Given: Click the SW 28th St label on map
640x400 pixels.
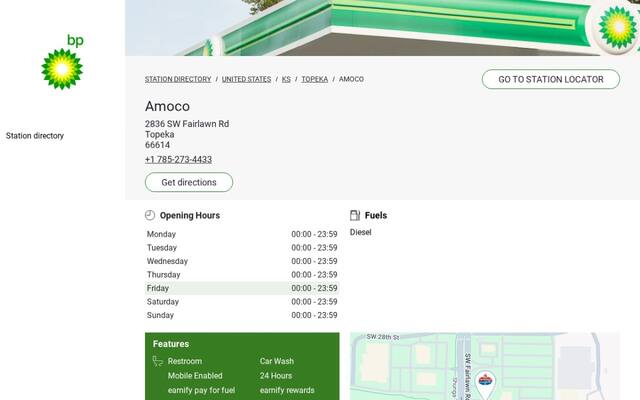Looking at the screenshot, I should (382, 337).
